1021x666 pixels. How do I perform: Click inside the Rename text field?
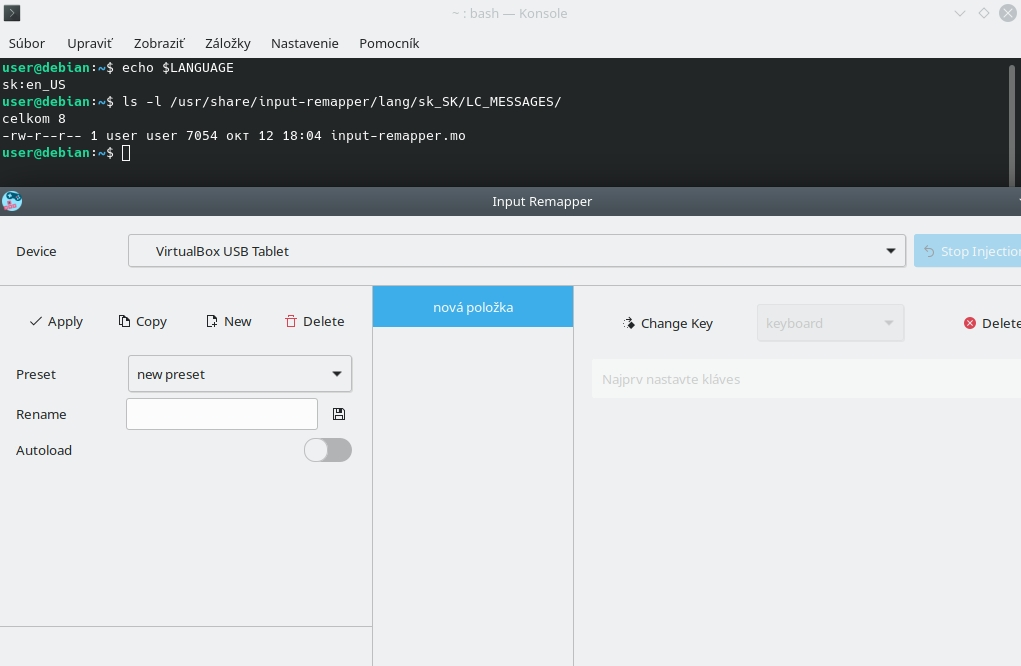[x=221, y=413]
